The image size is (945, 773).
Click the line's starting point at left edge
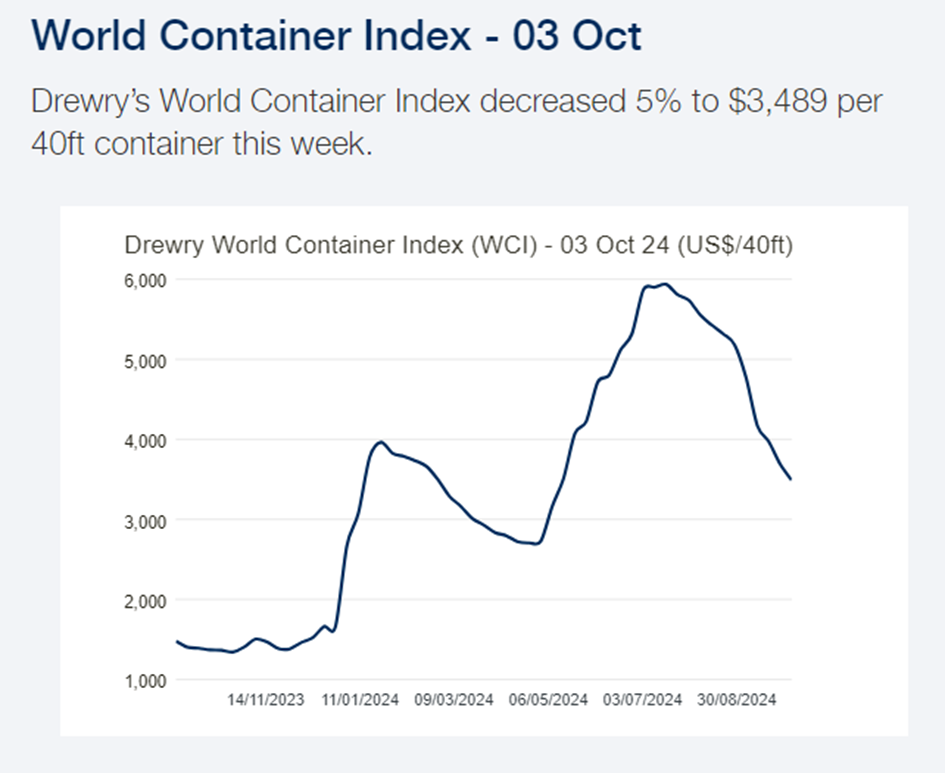(x=177, y=642)
